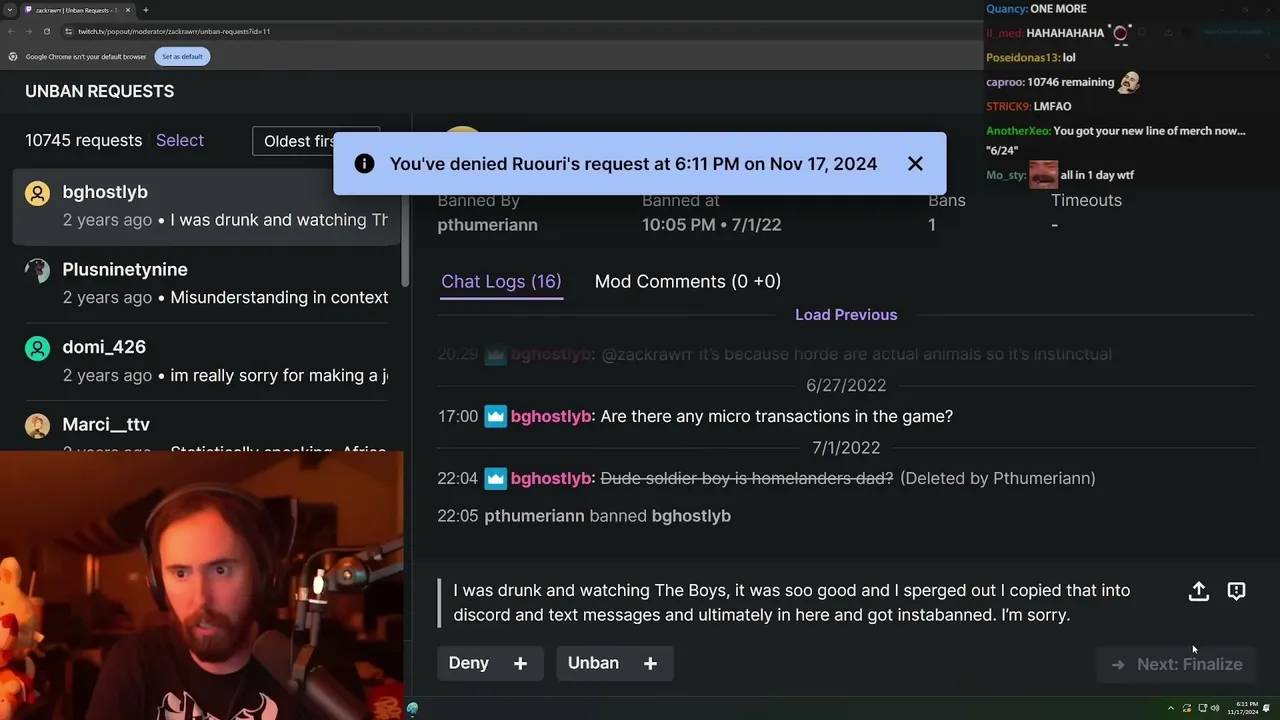Click the Deny button
The height and width of the screenshot is (720, 1280).
[489, 663]
